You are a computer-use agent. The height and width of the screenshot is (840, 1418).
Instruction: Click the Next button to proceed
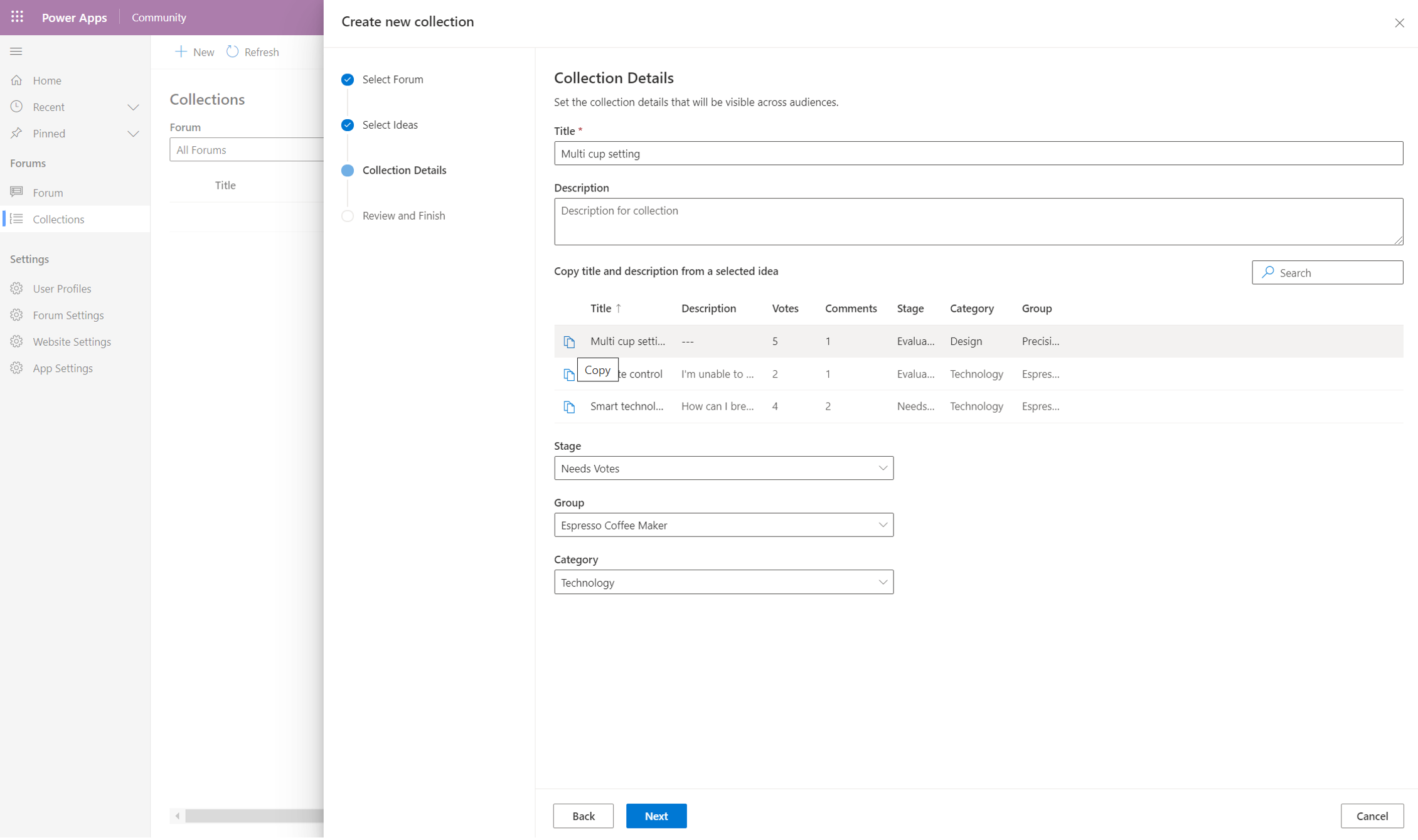[x=657, y=815]
